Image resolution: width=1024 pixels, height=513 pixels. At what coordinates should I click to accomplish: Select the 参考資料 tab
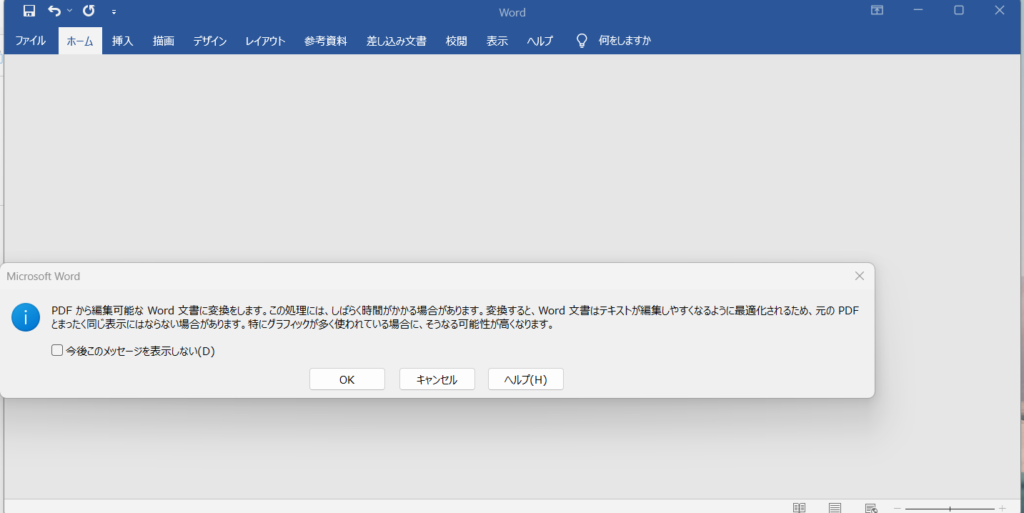(x=325, y=40)
